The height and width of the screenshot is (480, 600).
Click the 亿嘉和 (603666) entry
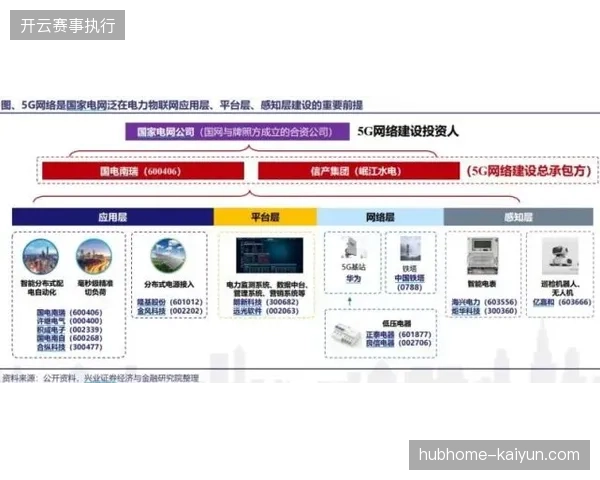click(x=562, y=302)
